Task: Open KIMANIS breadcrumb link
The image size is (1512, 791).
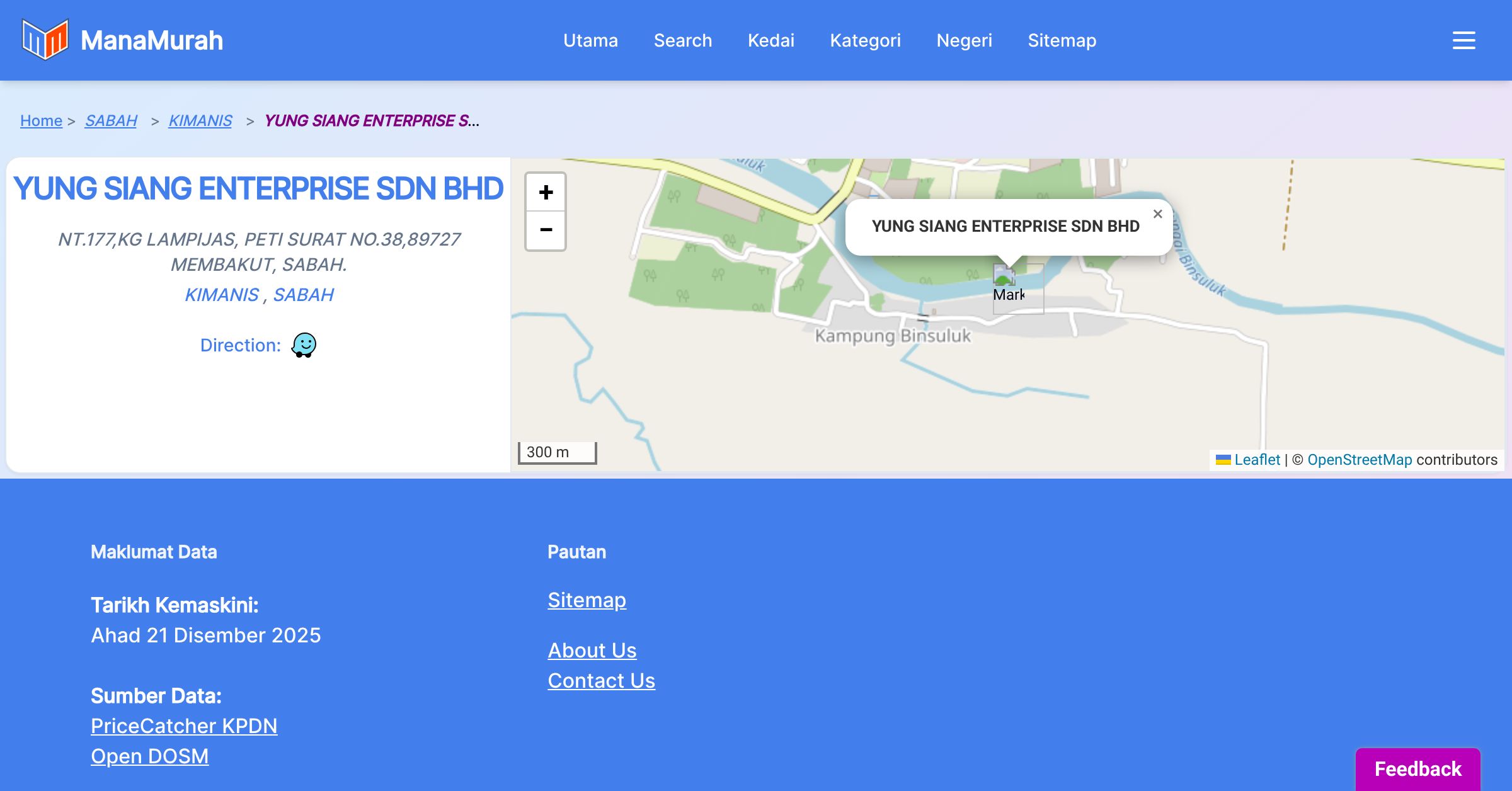Action: coord(200,120)
